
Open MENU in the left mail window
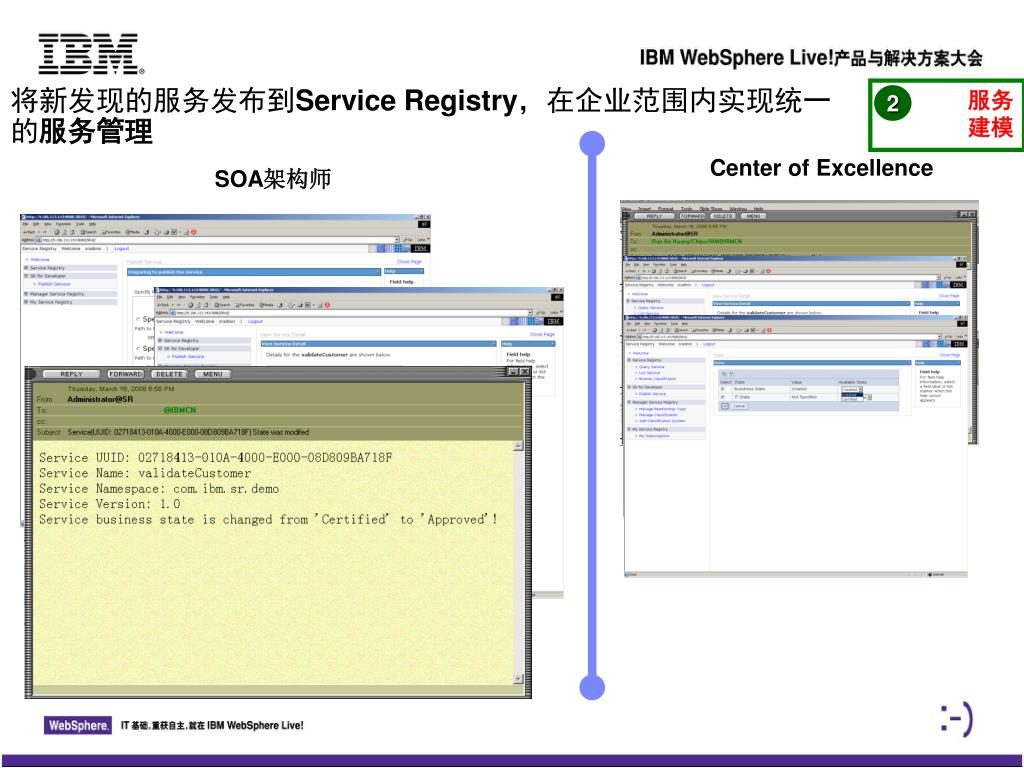point(213,374)
